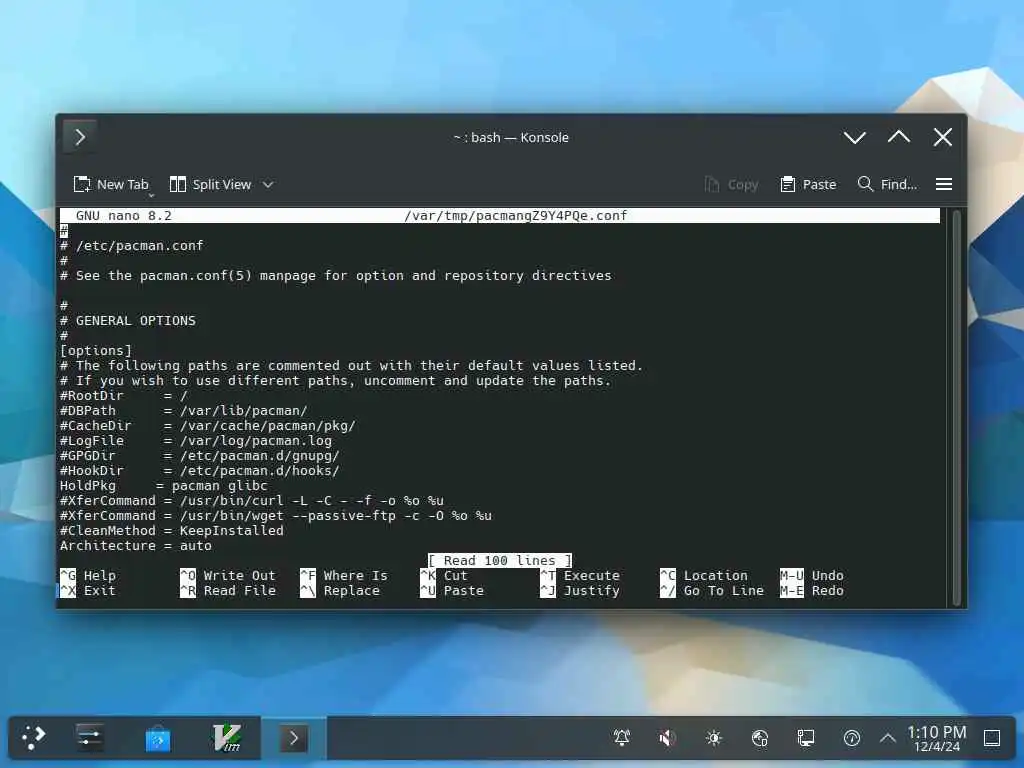Launch Vim from the taskbar
This screenshot has width=1024, height=768.
click(x=227, y=738)
